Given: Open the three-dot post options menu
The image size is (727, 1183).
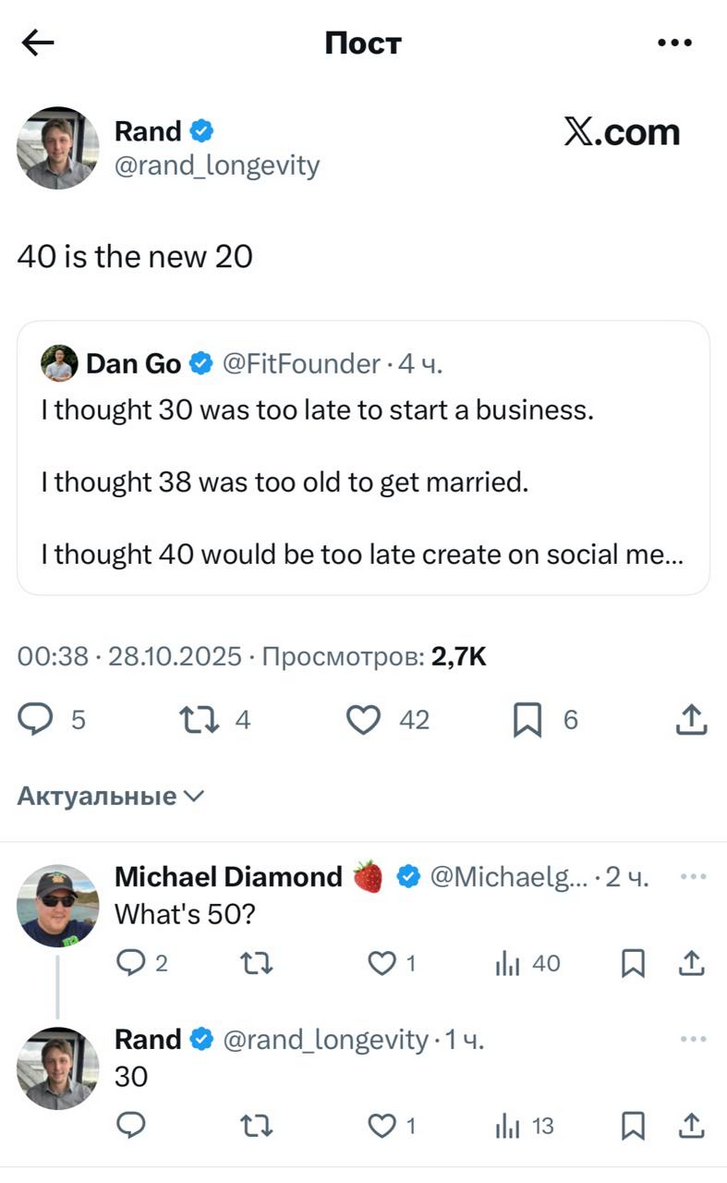Looking at the screenshot, I should [x=674, y=43].
